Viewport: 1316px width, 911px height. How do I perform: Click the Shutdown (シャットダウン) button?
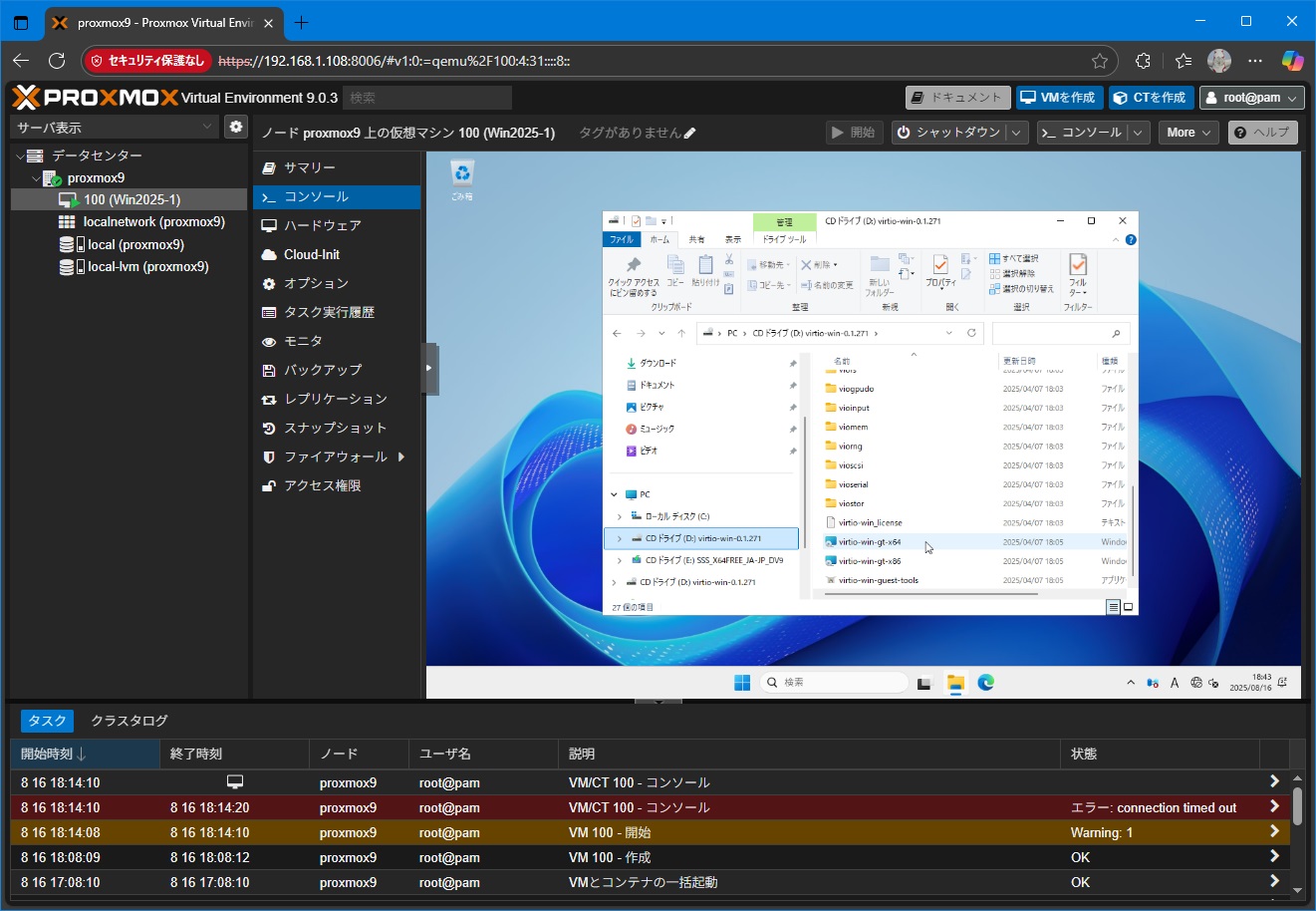tap(947, 133)
